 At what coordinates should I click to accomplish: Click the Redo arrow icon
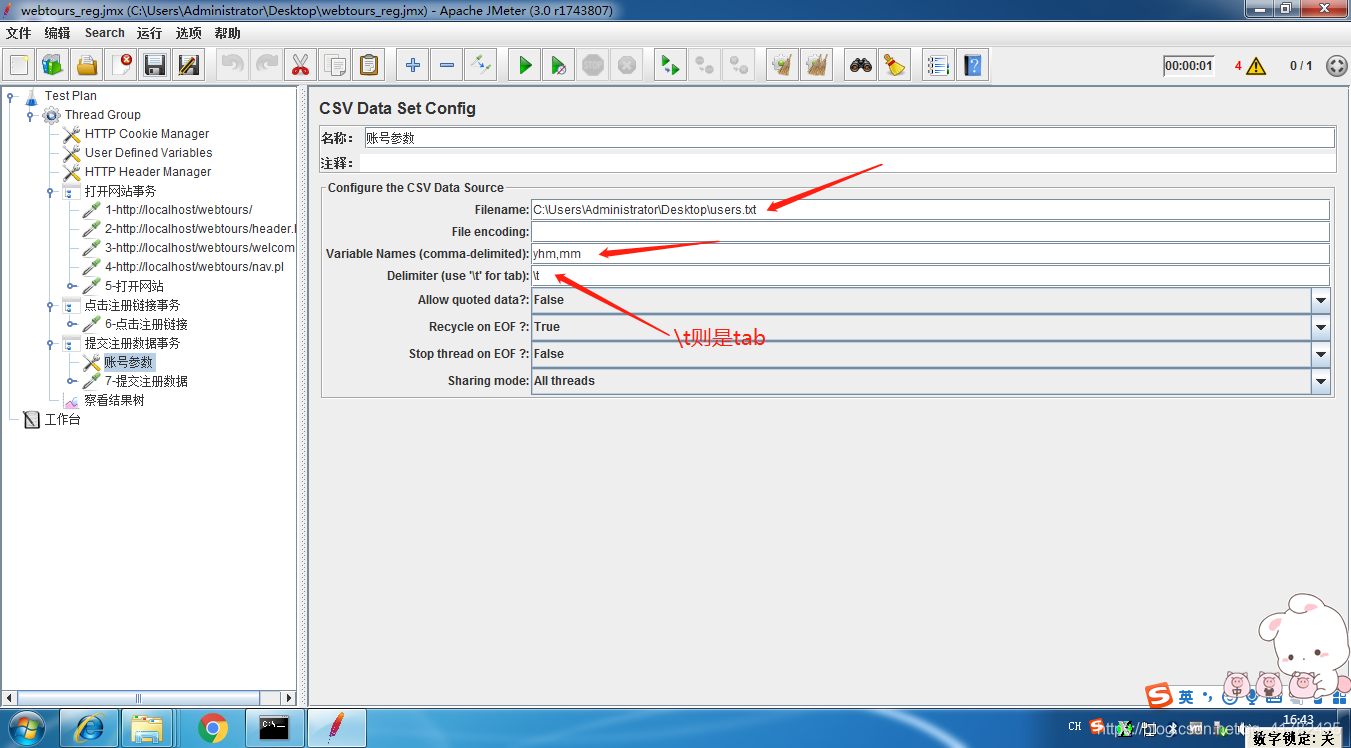pos(267,66)
